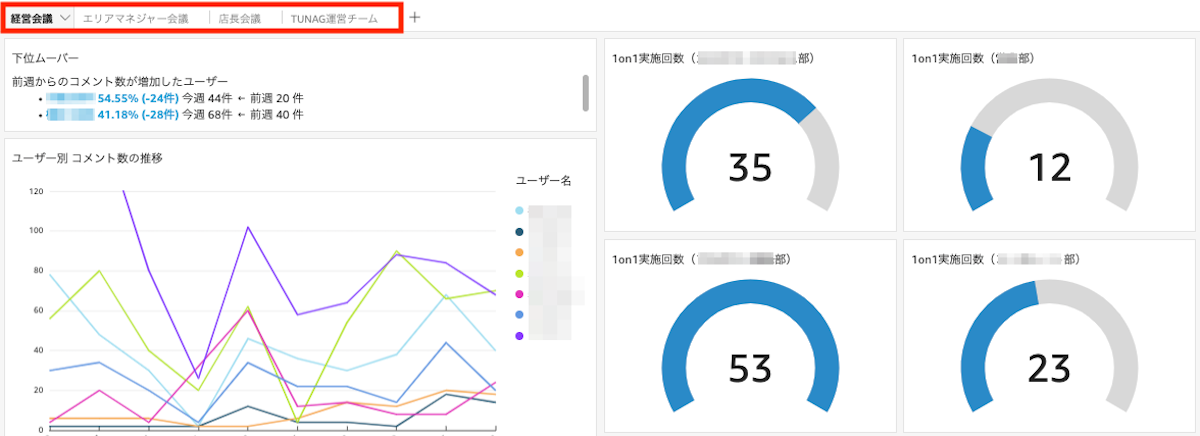Click the text 今週 68件 ← 前週 40 件
1200x436 pixels.
243,114
